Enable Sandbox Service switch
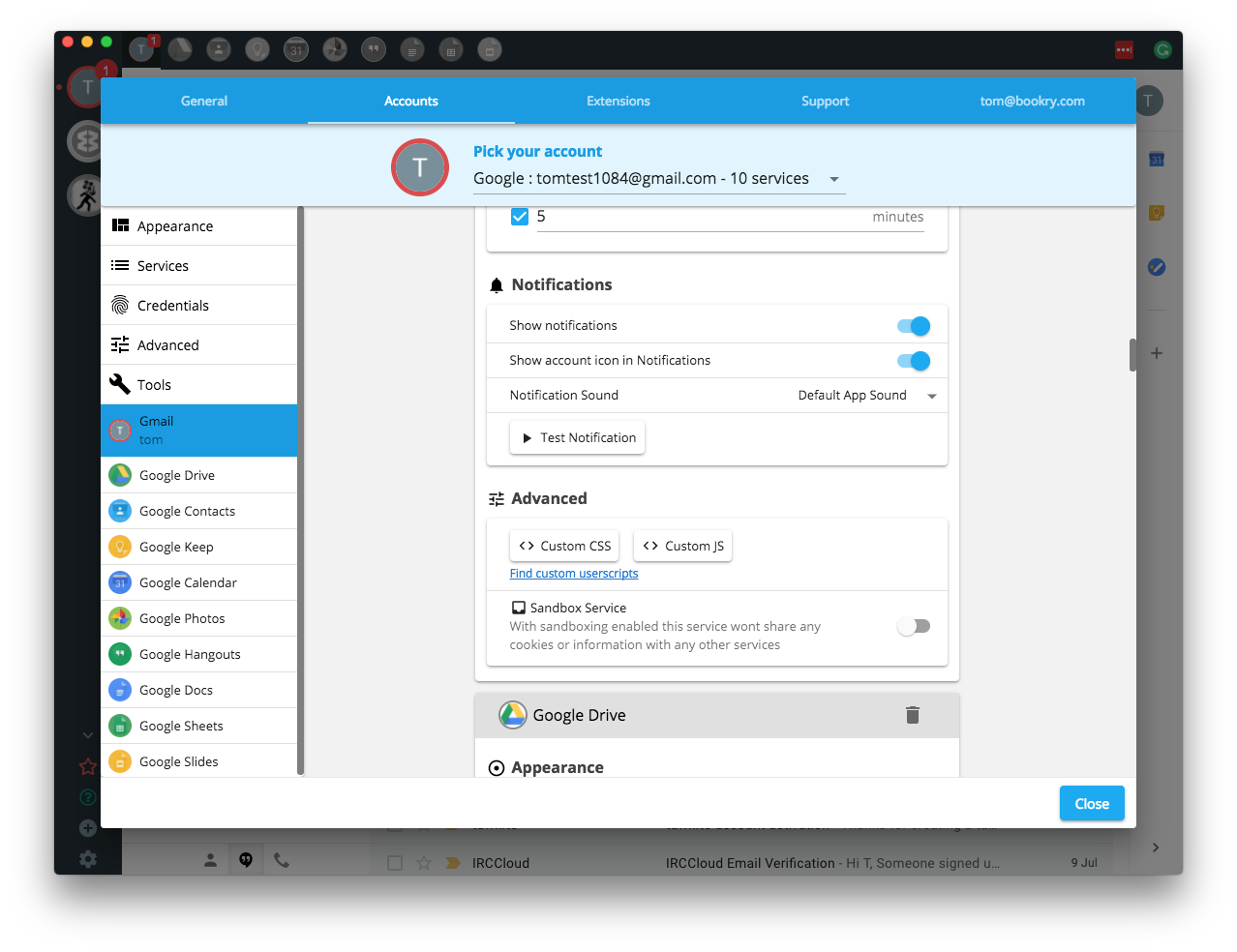 pyautogui.click(x=914, y=626)
